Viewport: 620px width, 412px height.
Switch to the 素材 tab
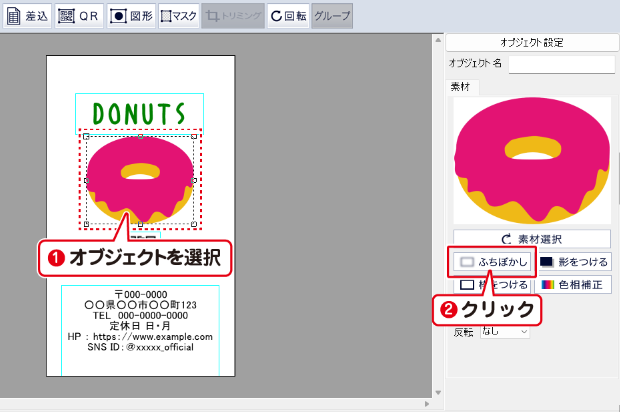pyautogui.click(x=465, y=88)
